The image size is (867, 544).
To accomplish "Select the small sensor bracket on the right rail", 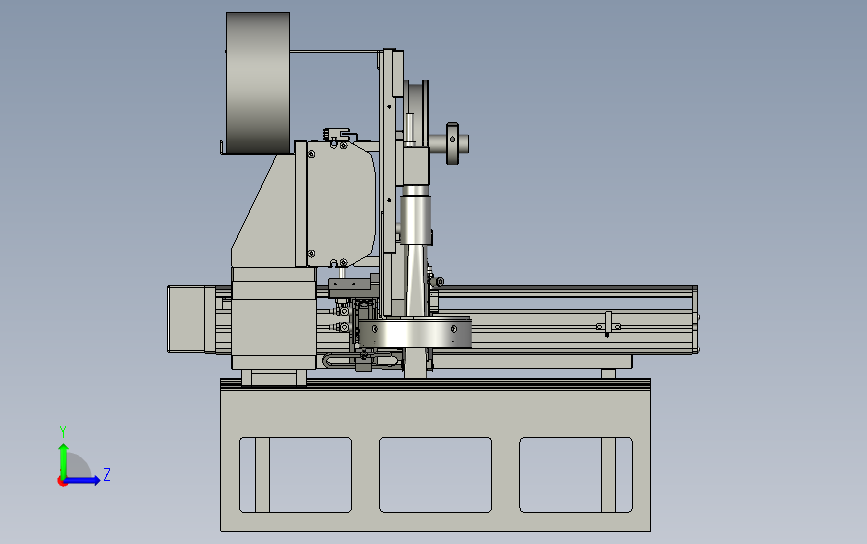I will [608, 325].
